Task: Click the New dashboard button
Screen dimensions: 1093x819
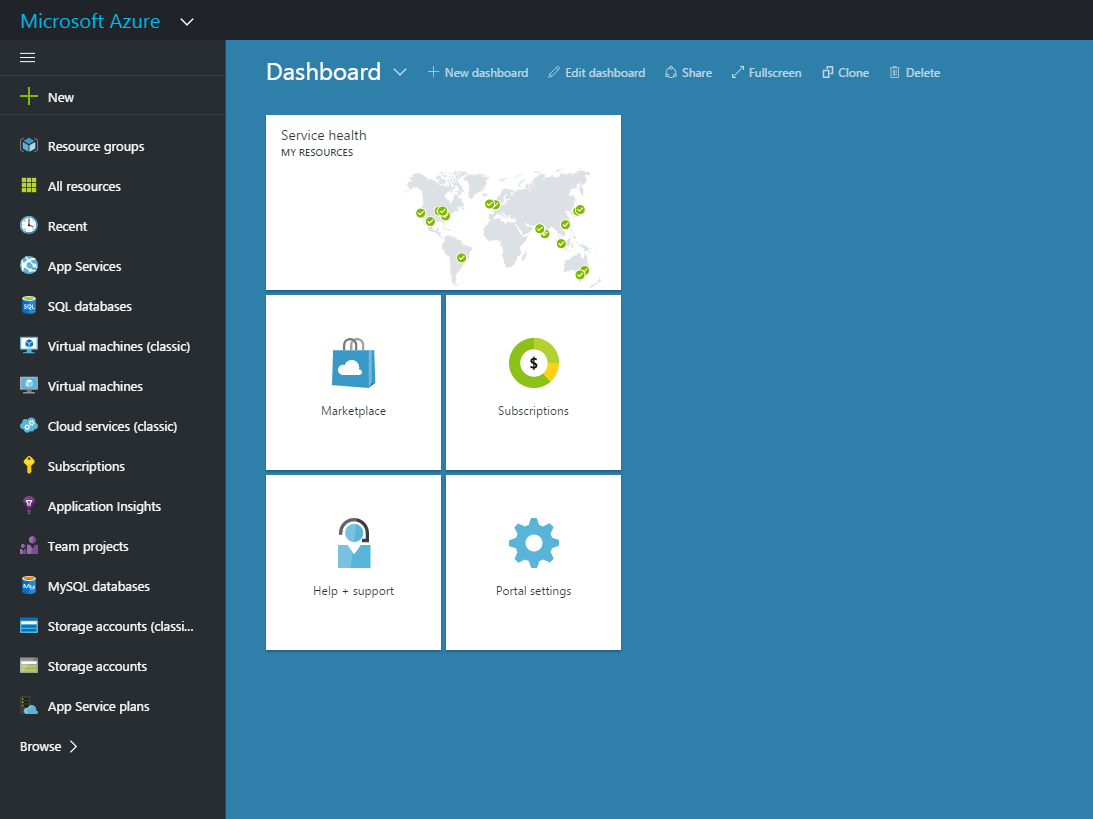Action: pos(477,72)
